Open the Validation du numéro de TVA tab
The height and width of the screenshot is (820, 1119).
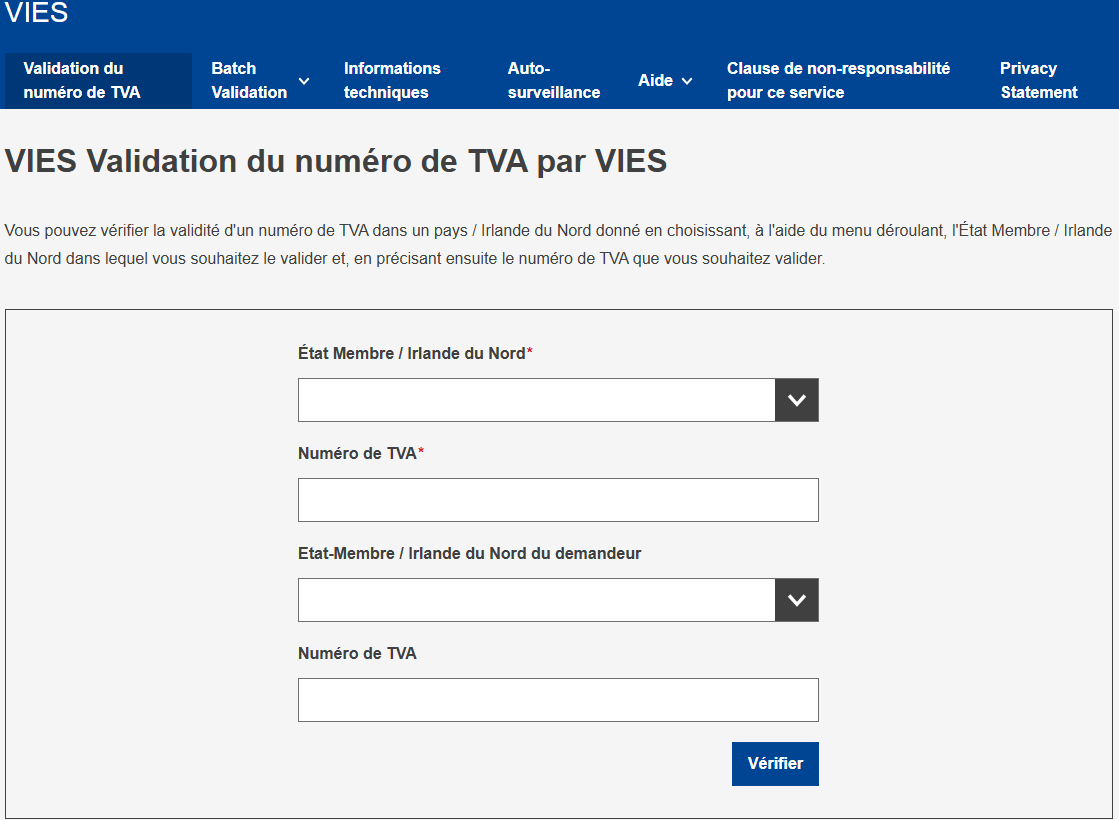tap(82, 81)
